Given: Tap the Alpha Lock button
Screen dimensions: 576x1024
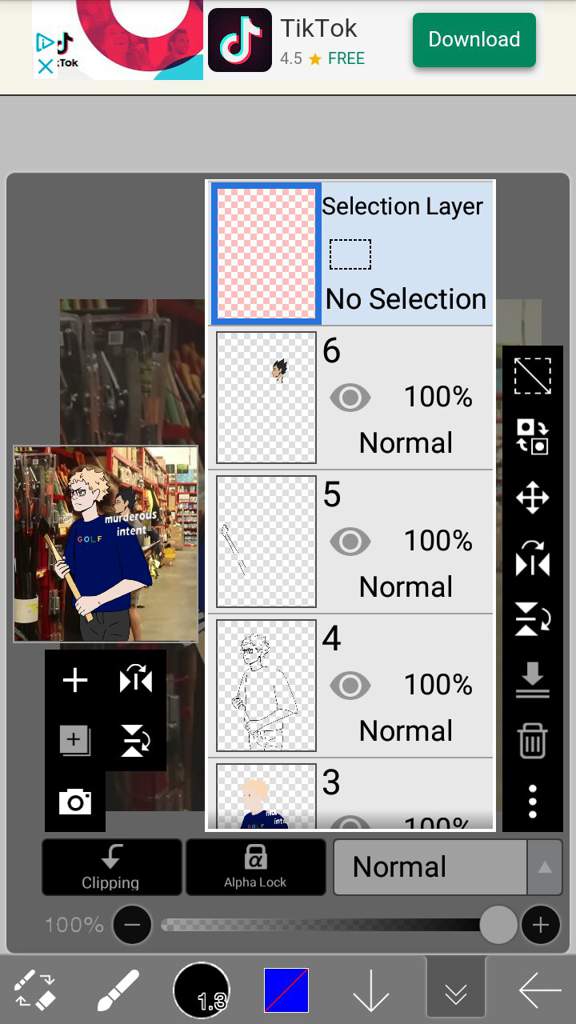Looking at the screenshot, I should pyautogui.click(x=255, y=867).
